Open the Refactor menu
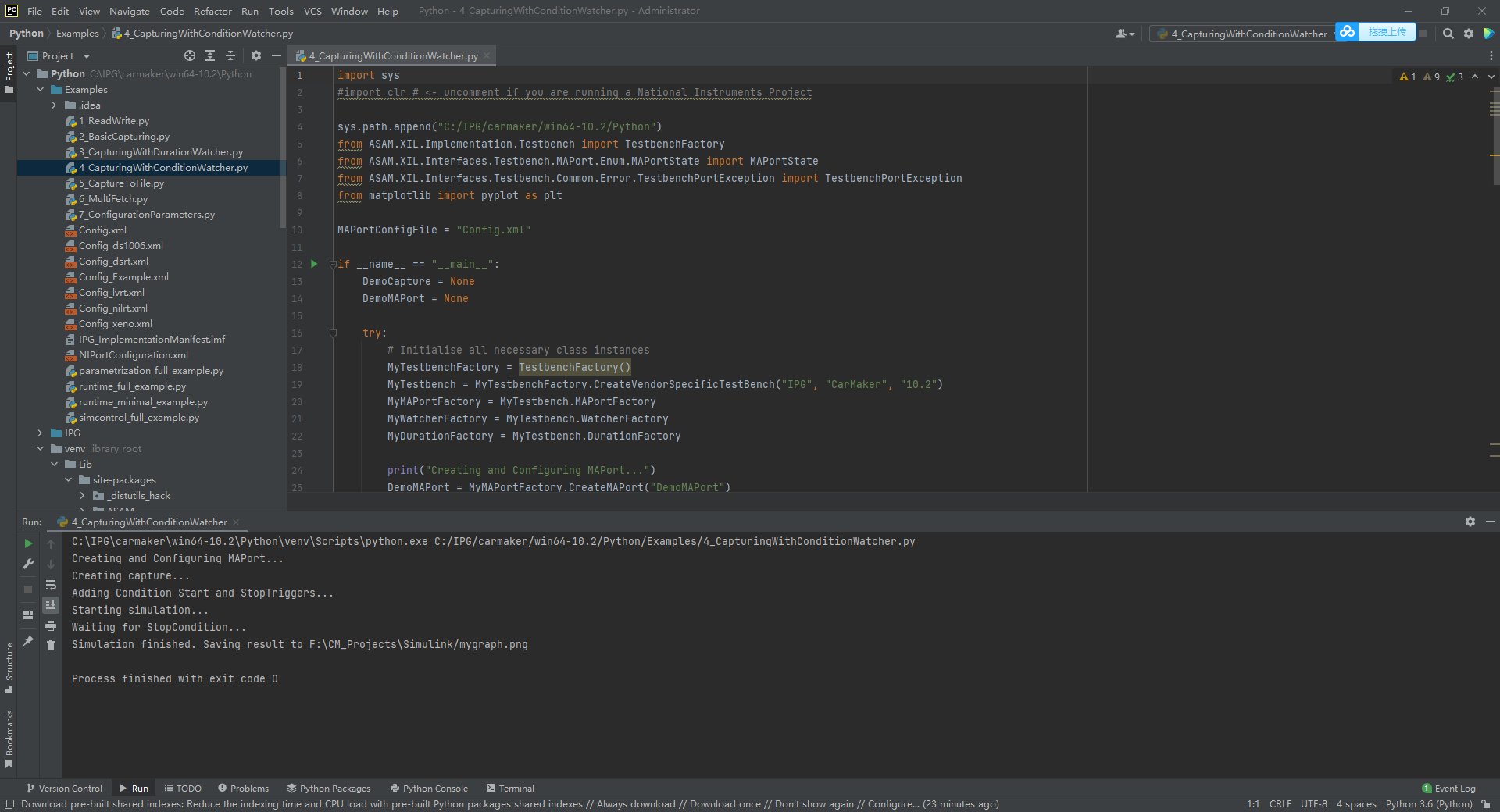Screen dimensions: 1500x812 (x=212, y=11)
